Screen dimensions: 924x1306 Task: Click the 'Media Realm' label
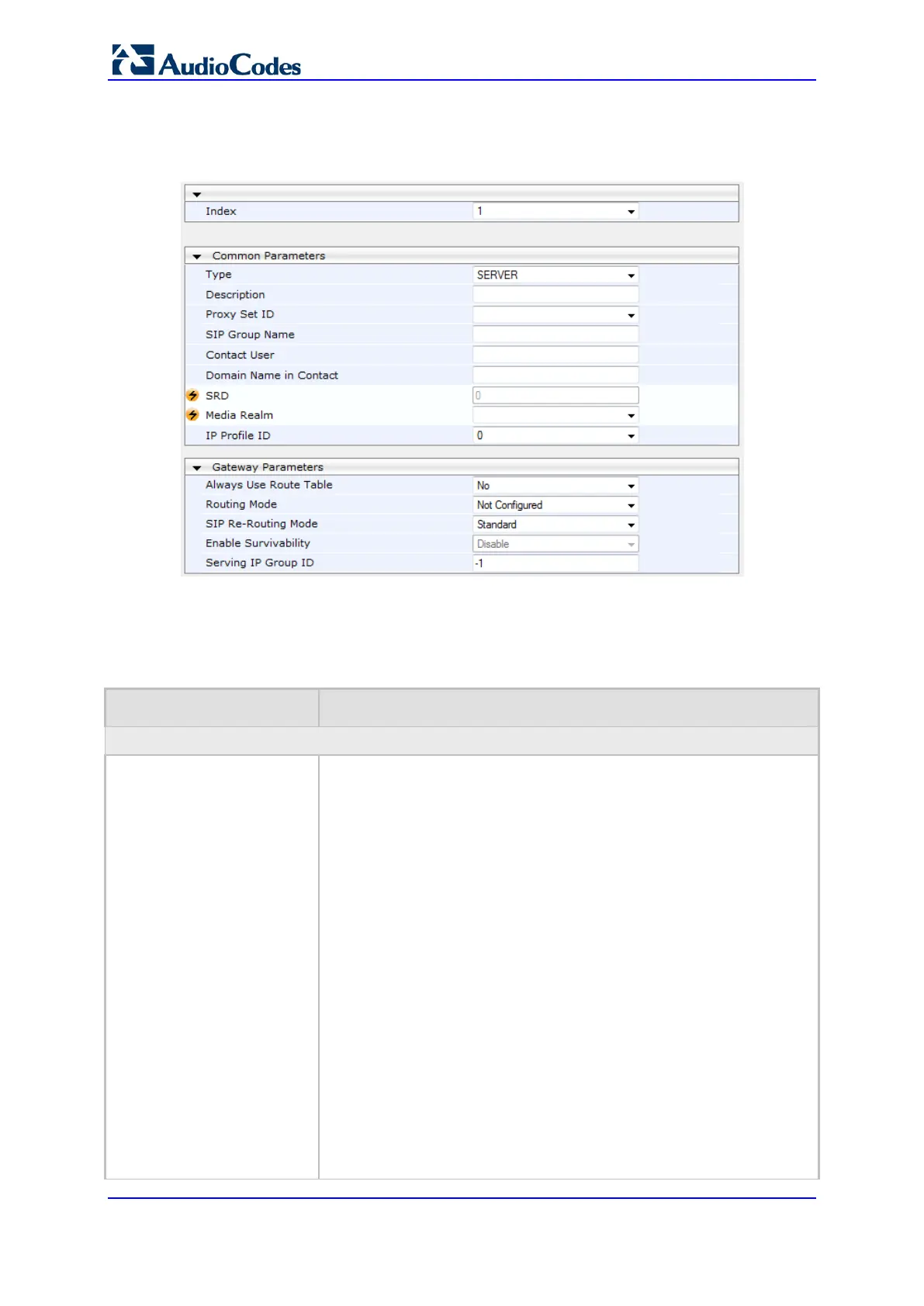tap(239, 415)
